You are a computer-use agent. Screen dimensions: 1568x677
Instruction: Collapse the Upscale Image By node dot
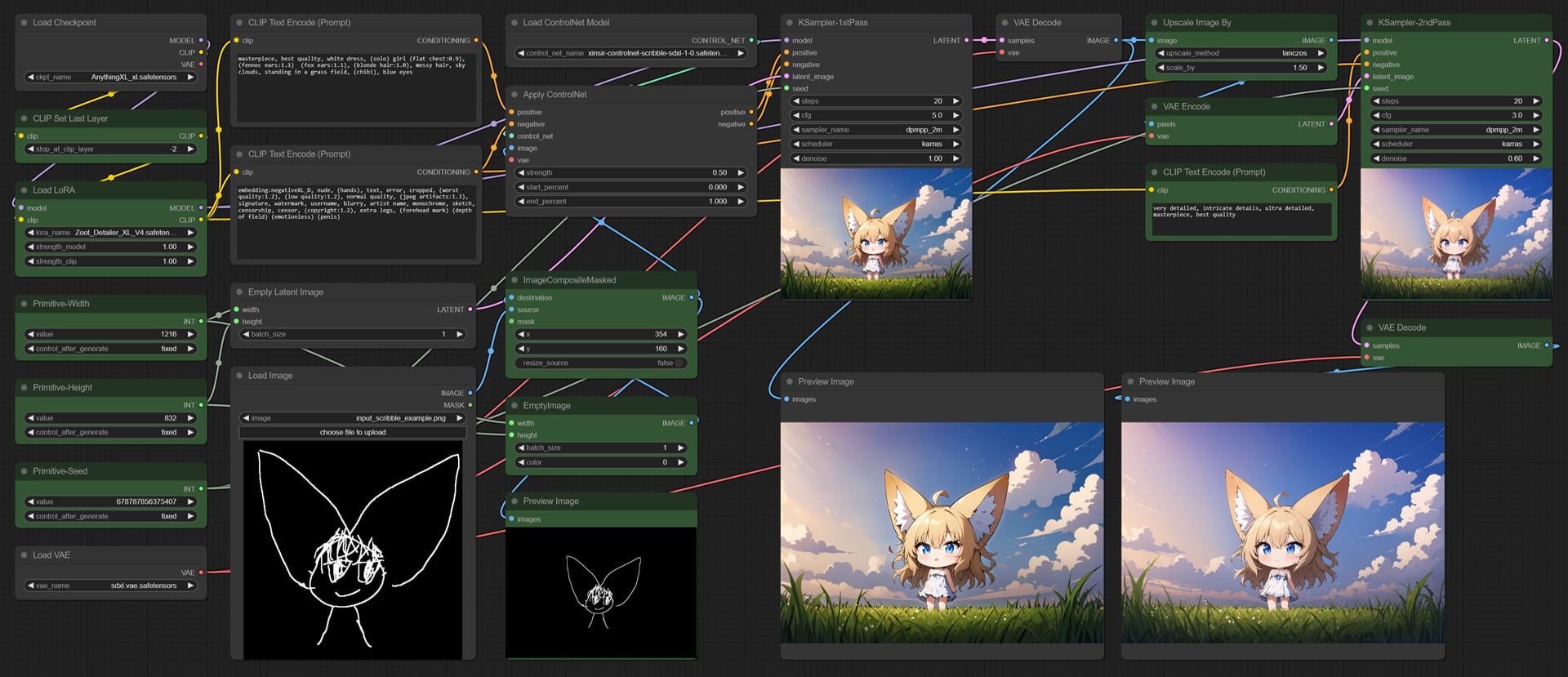click(x=1154, y=23)
